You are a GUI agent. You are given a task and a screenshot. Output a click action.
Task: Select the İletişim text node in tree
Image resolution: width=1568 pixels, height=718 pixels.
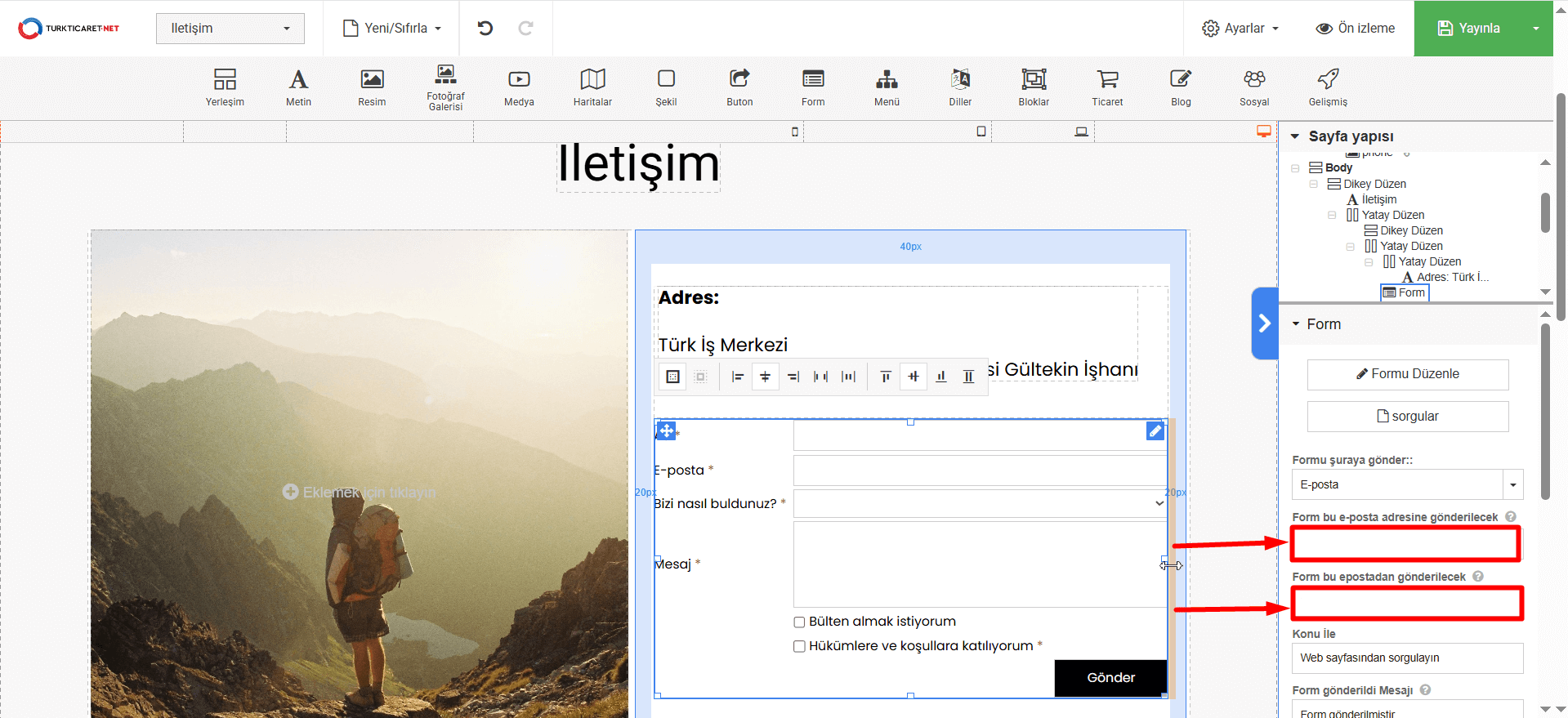[x=1379, y=199]
